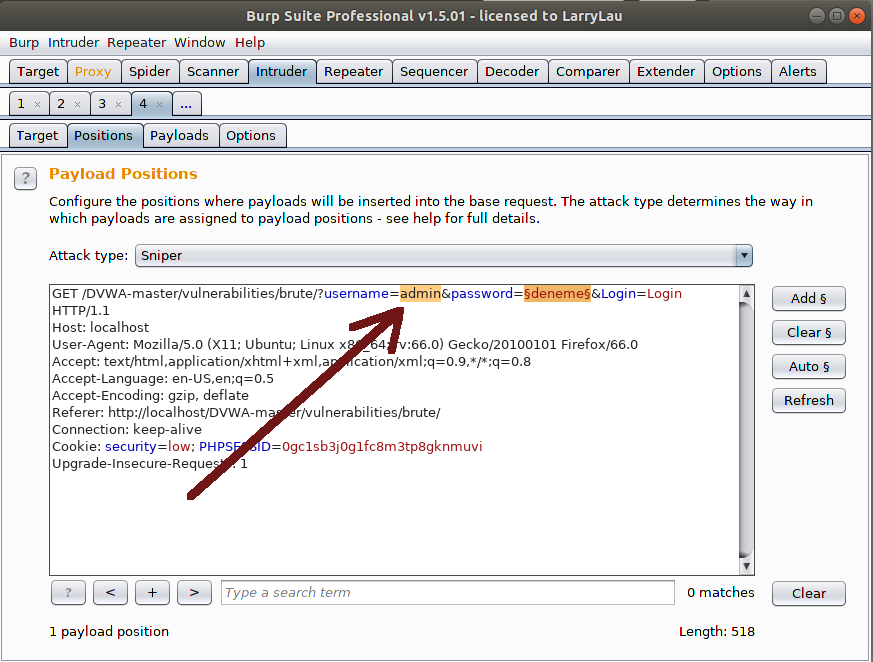Open the Burp menu
Image resolution: width=873 pixels, height=662 pixels.
pos(24,43)
